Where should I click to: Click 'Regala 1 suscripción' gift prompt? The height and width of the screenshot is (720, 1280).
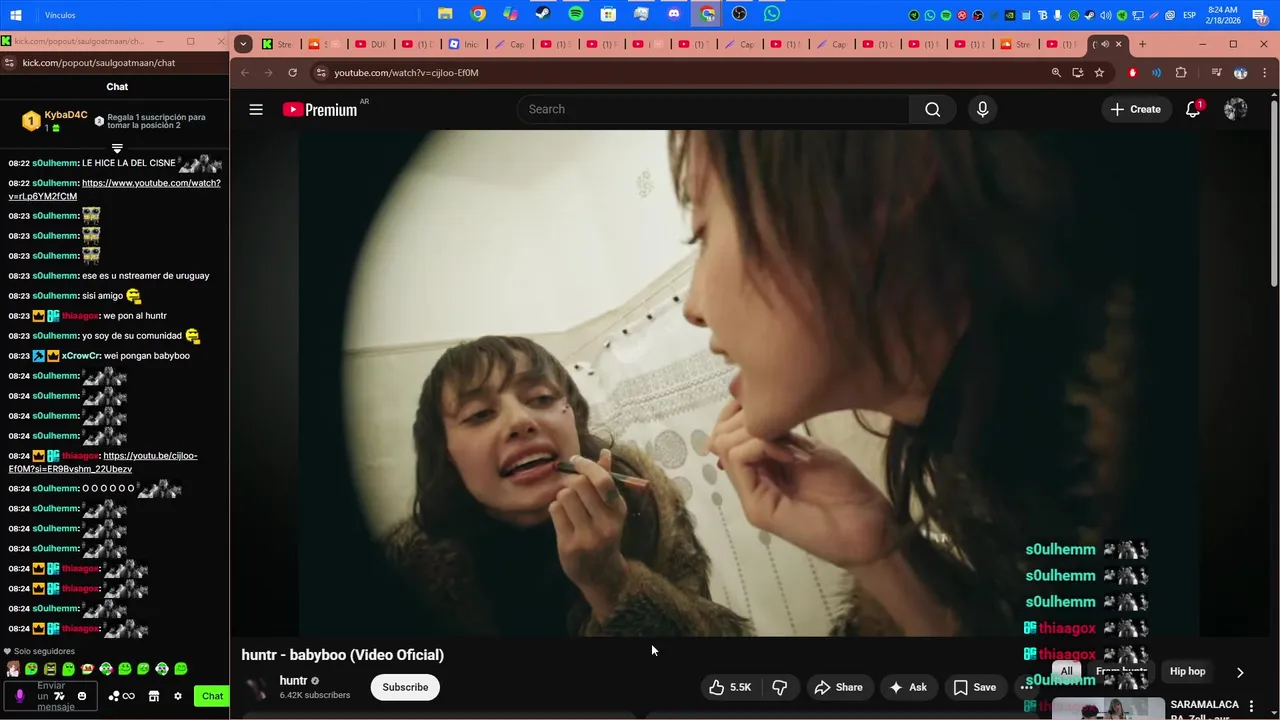[156, 121]
